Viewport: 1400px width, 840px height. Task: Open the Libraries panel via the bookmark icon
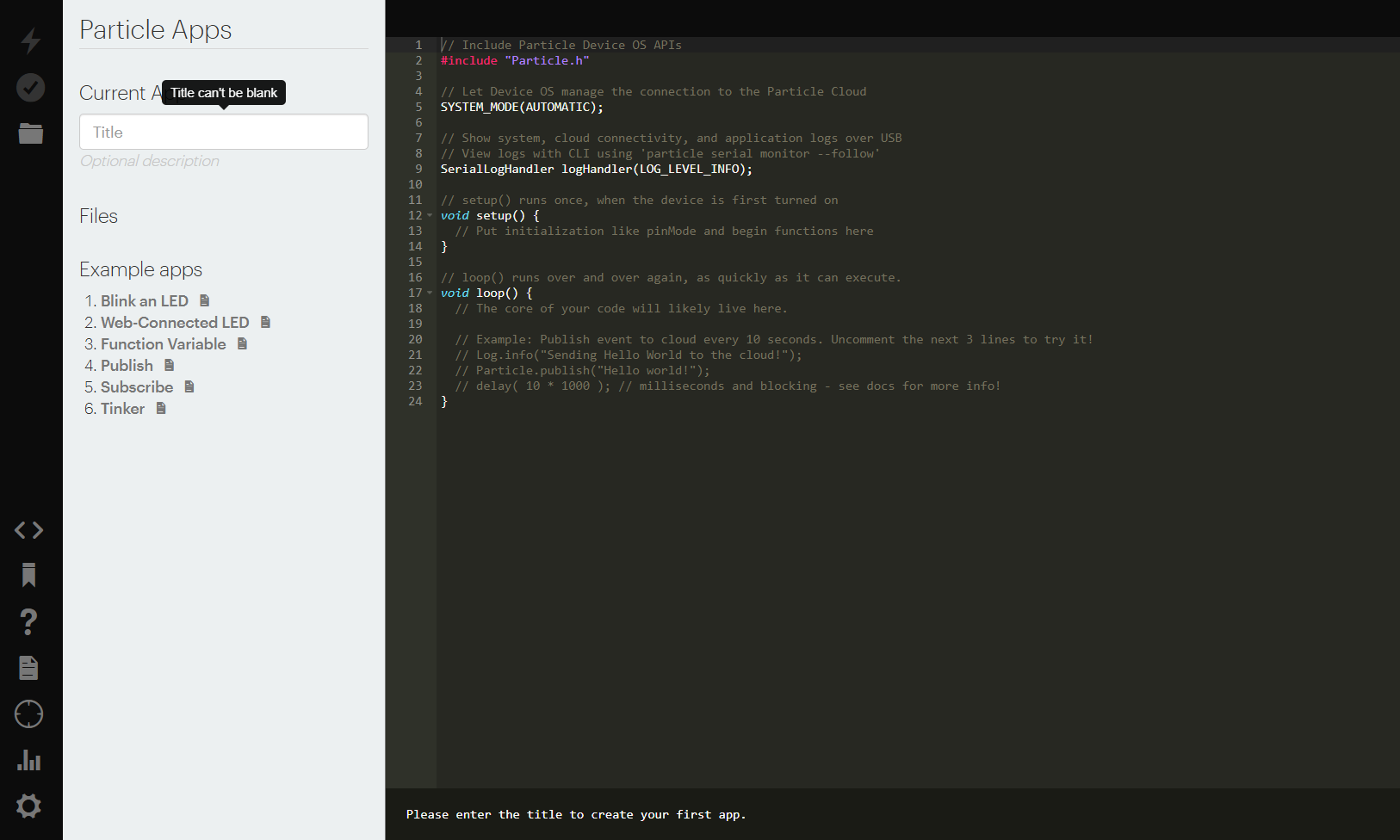(x=28, y=575)
